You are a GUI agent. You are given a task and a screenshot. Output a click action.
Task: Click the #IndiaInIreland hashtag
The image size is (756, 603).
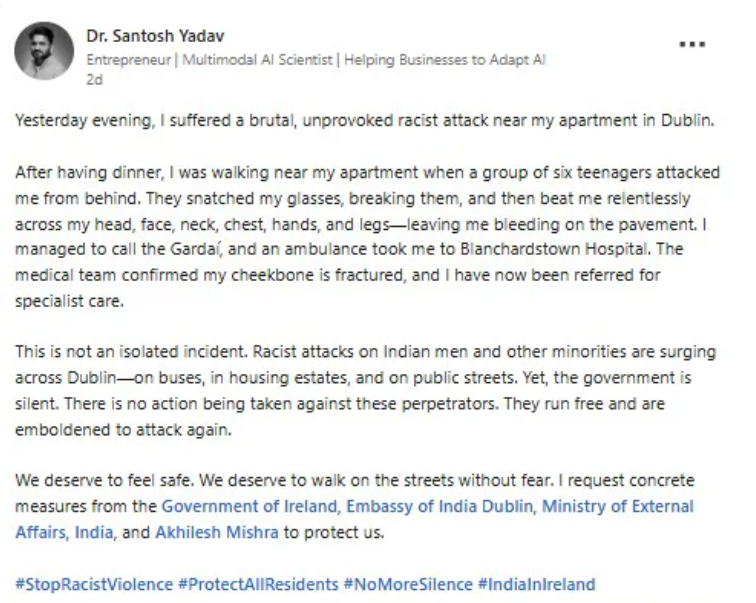(x=537, y=583)
